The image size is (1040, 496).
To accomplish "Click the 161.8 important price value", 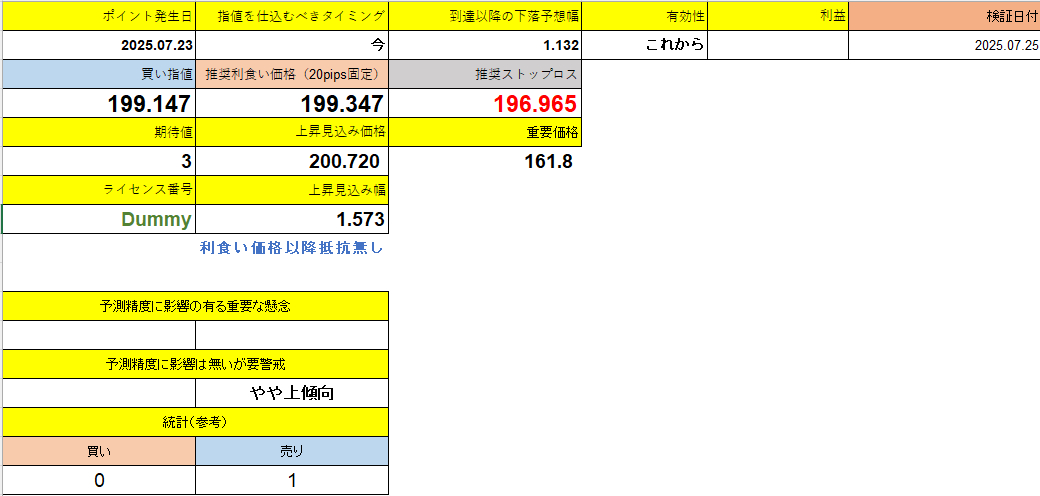I will pyautogui.click(x=548, y=161).
